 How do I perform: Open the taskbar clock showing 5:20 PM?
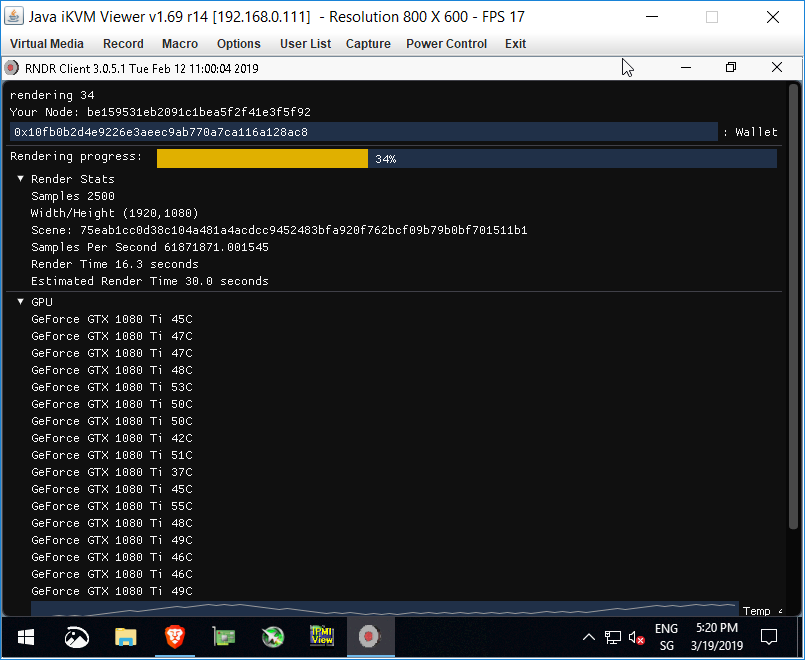pyautogui.click(x=717, y=637)
